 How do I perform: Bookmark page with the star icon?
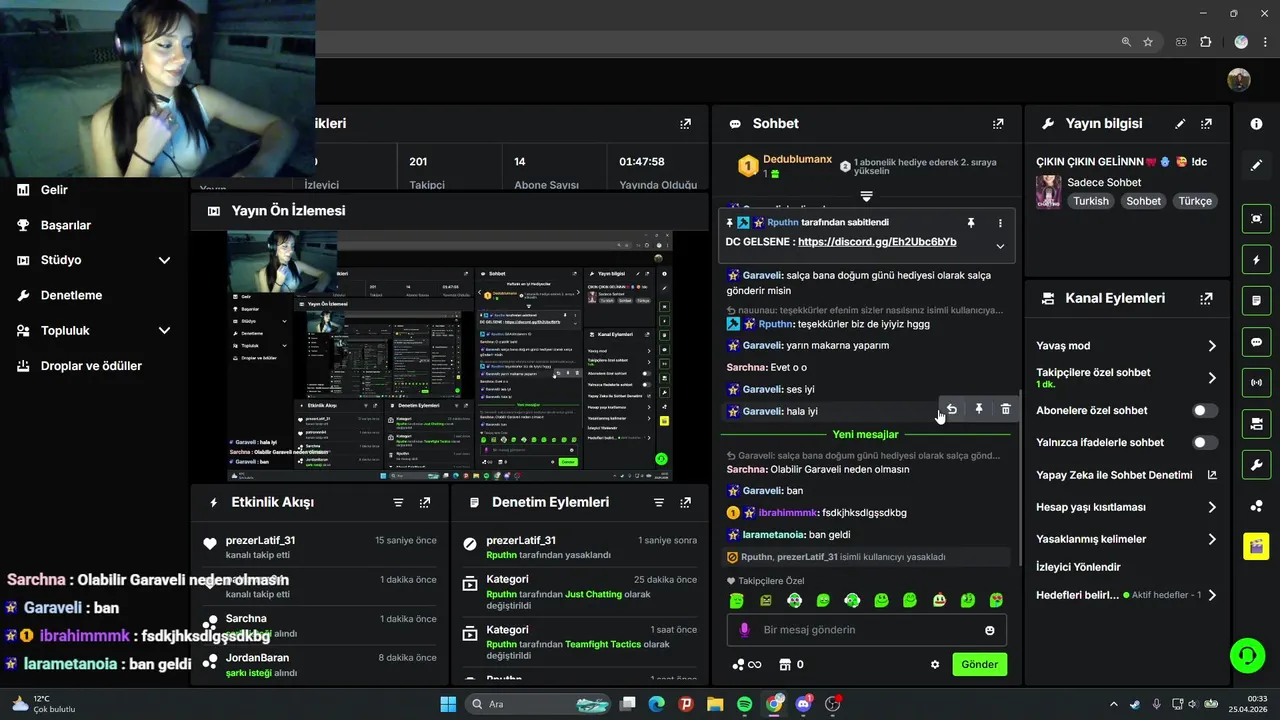point(1148,42)
